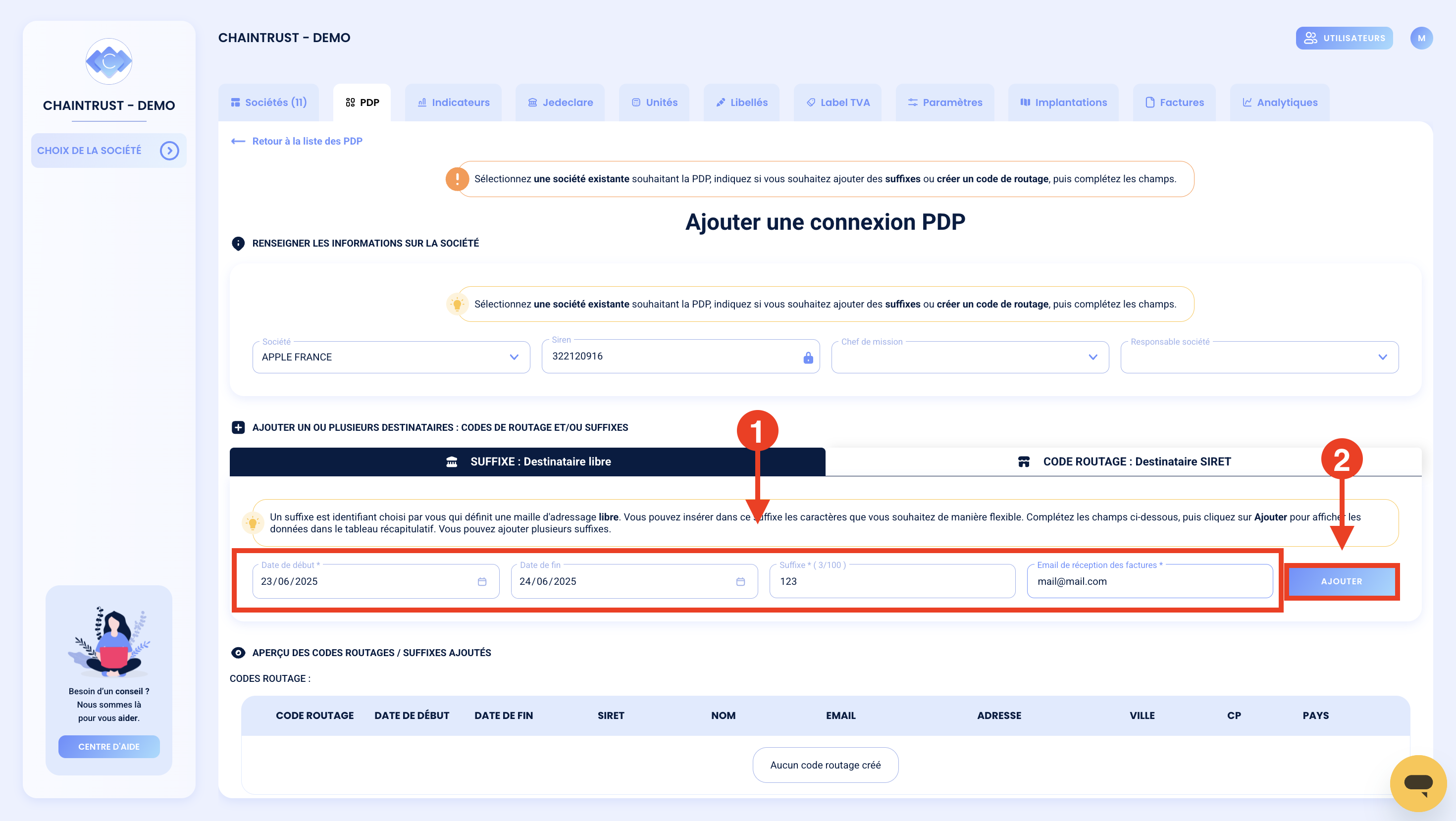This screenshot has height=821, width=1456.
Task: Click the PAYS column header
Action: [1316, 716]
